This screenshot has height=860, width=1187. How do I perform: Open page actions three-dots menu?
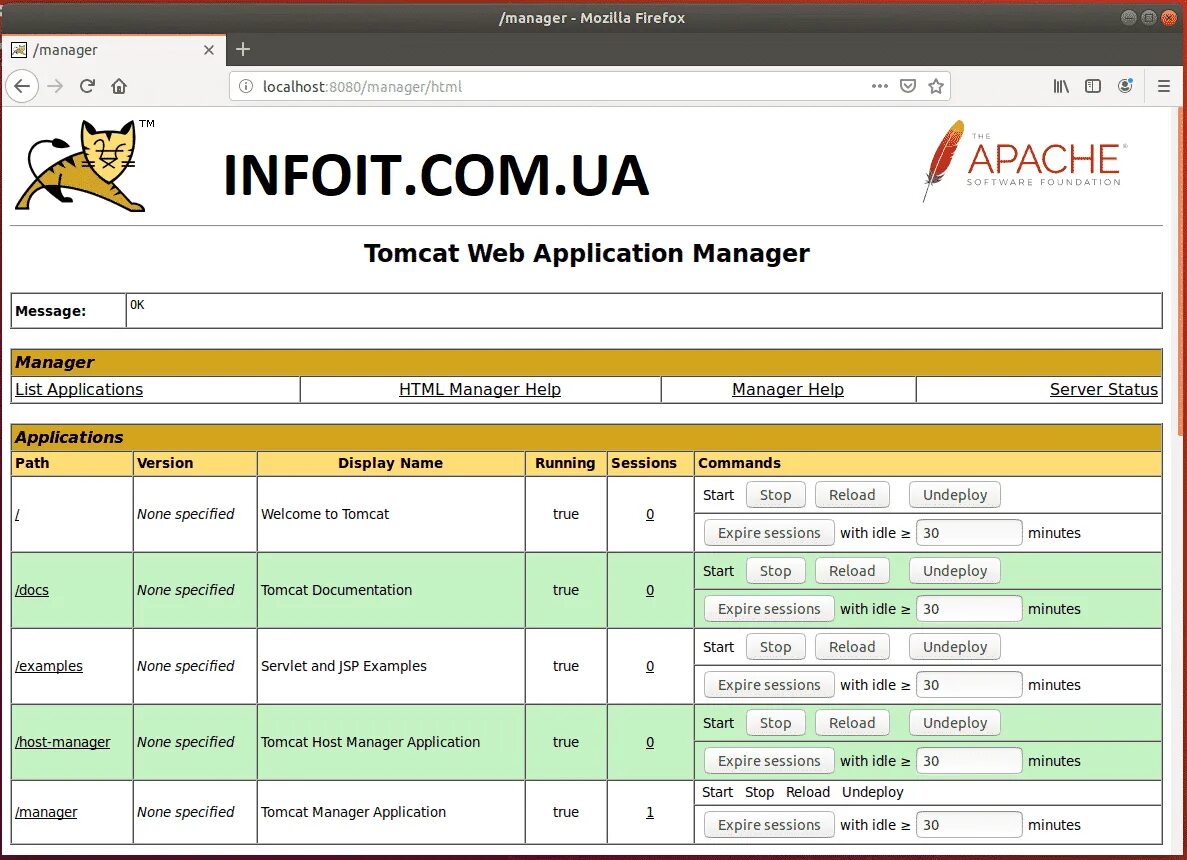[x=880, y=86]
